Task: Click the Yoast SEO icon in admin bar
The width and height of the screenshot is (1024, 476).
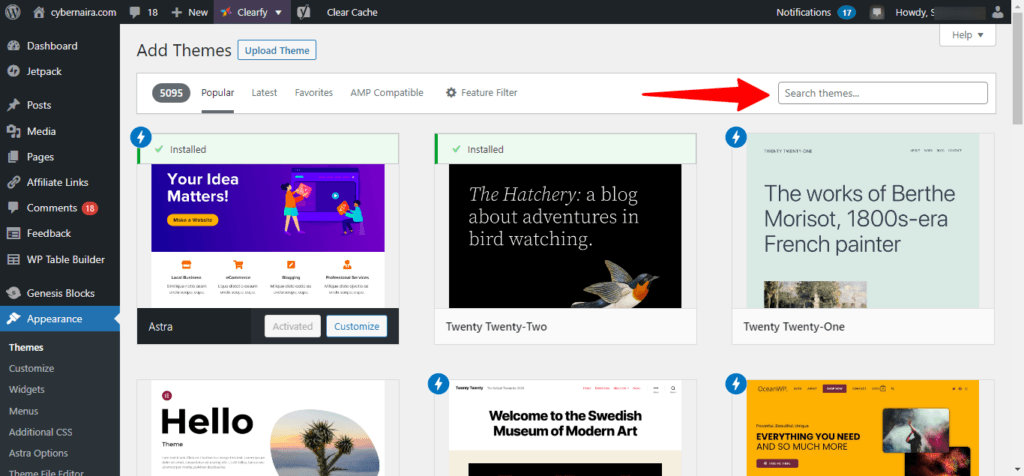Action: tap(303, 12)
